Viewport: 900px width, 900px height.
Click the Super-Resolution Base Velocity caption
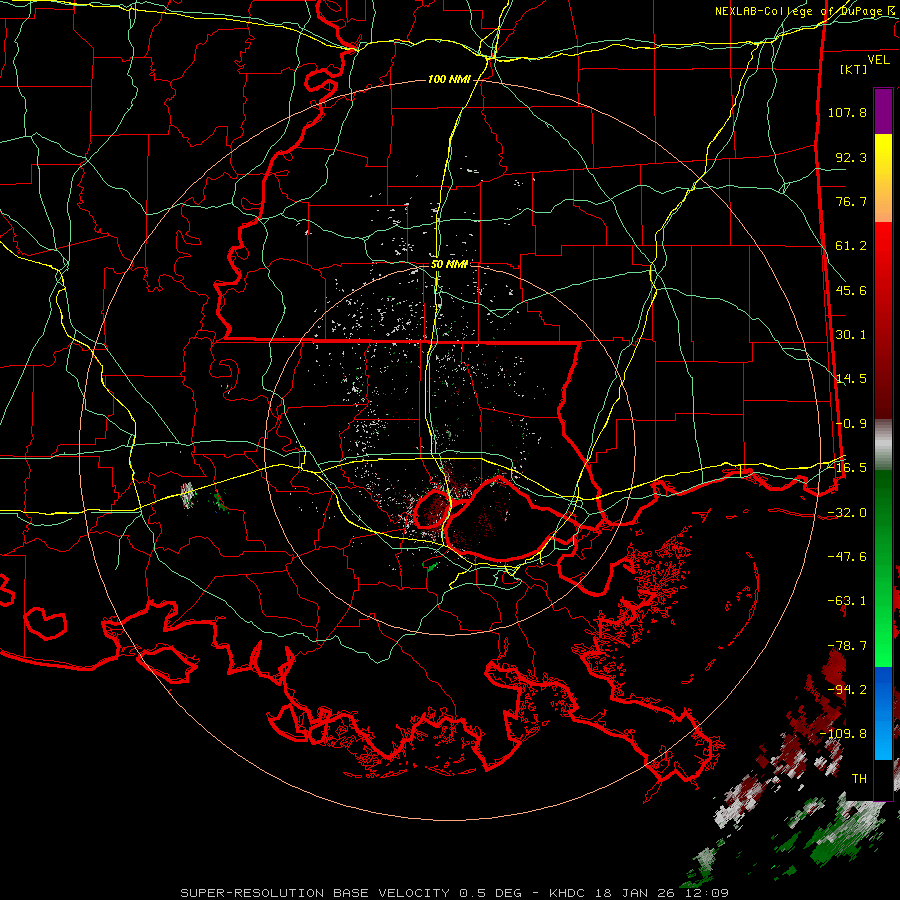coord(455,893)
